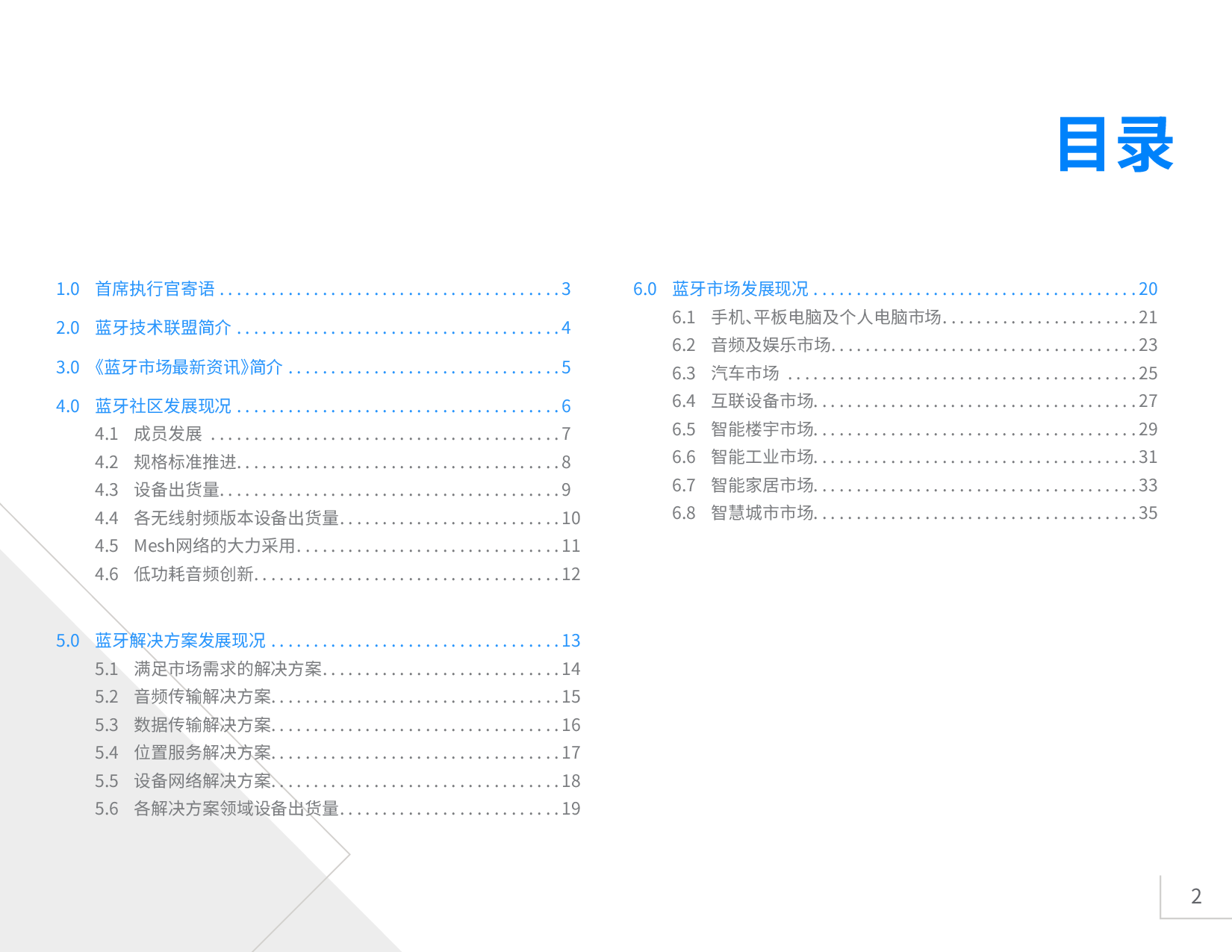Go to entry 4.2 规格标准推进
1232x952 pixels.
[x=333, y=462]
